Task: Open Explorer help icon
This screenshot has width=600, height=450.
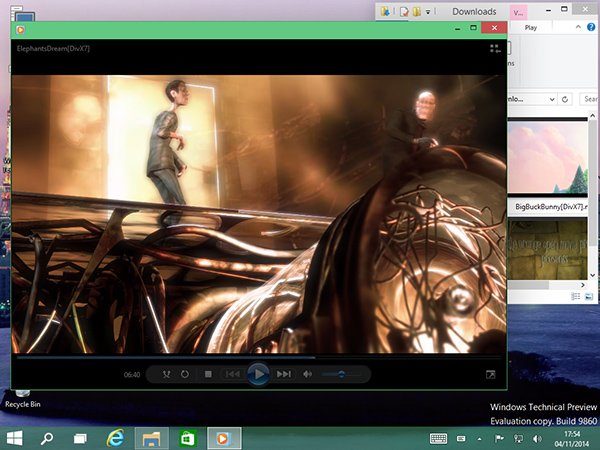Action: (x=591, y=27)
